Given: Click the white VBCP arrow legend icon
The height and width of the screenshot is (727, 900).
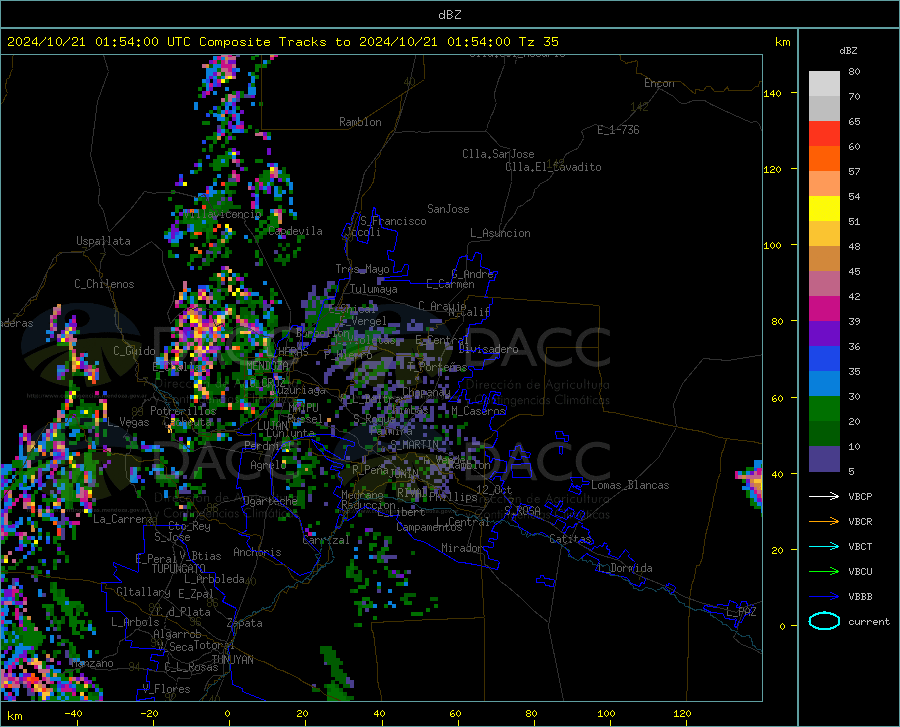Looking at the screenshot, I should [x=824, y=496].
